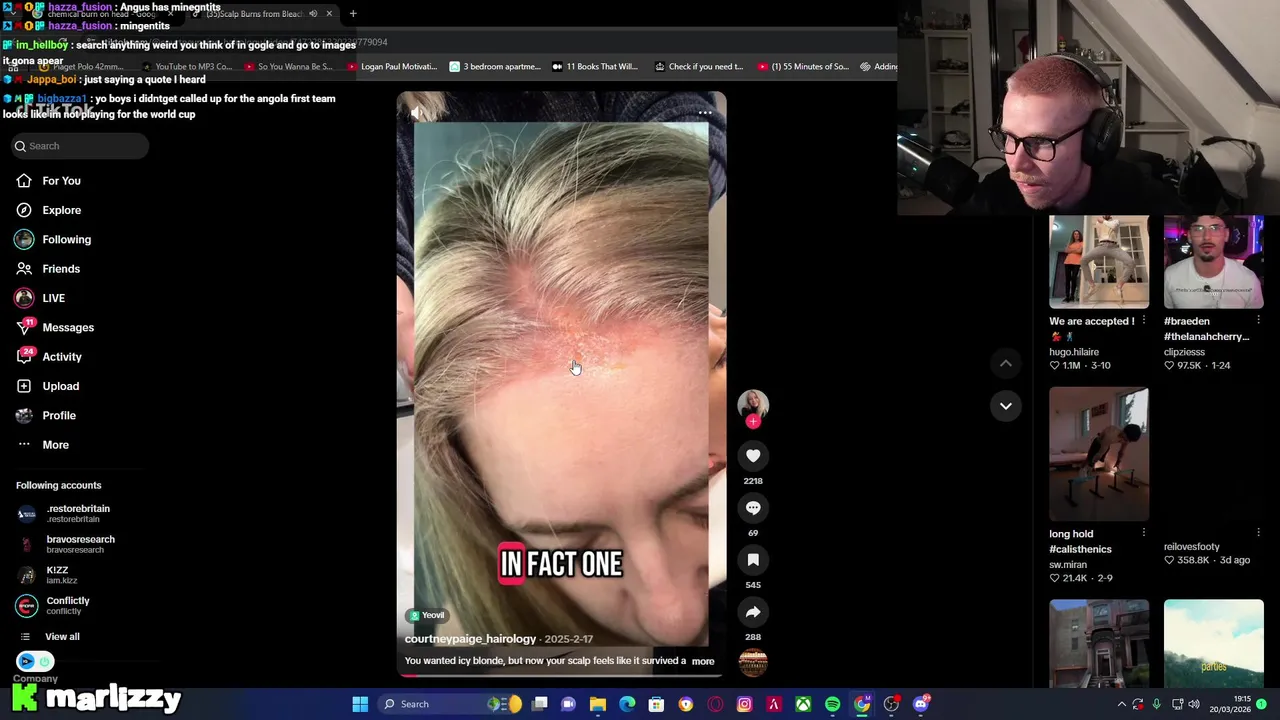Open sw.miran long hold calisthenics thumbnail
This screenshot has height=720, width=1280.
pos(1099,454)
